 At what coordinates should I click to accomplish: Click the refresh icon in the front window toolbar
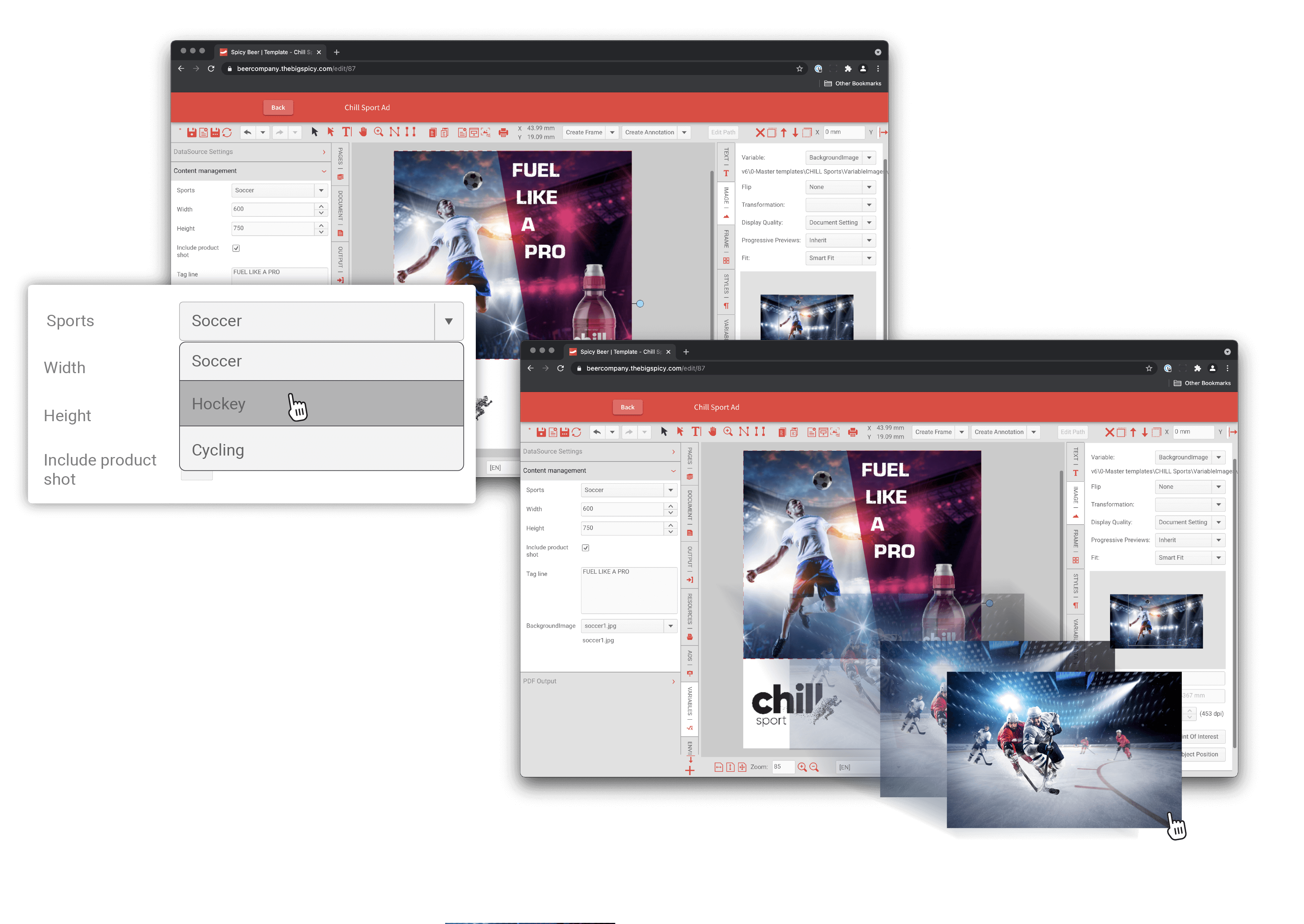tap(576, 432)
